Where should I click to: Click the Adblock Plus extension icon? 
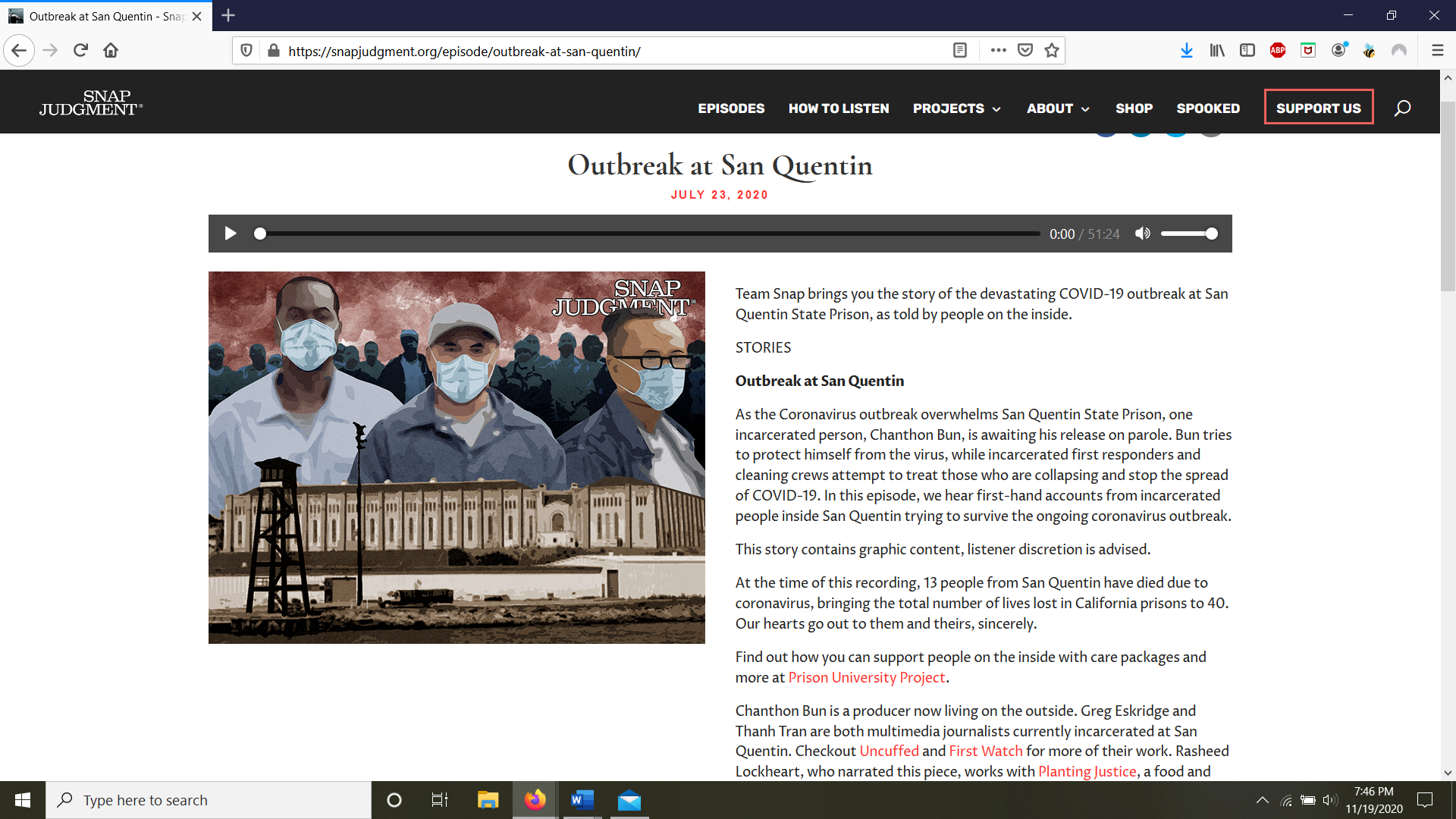click(x=1277, y=51)
